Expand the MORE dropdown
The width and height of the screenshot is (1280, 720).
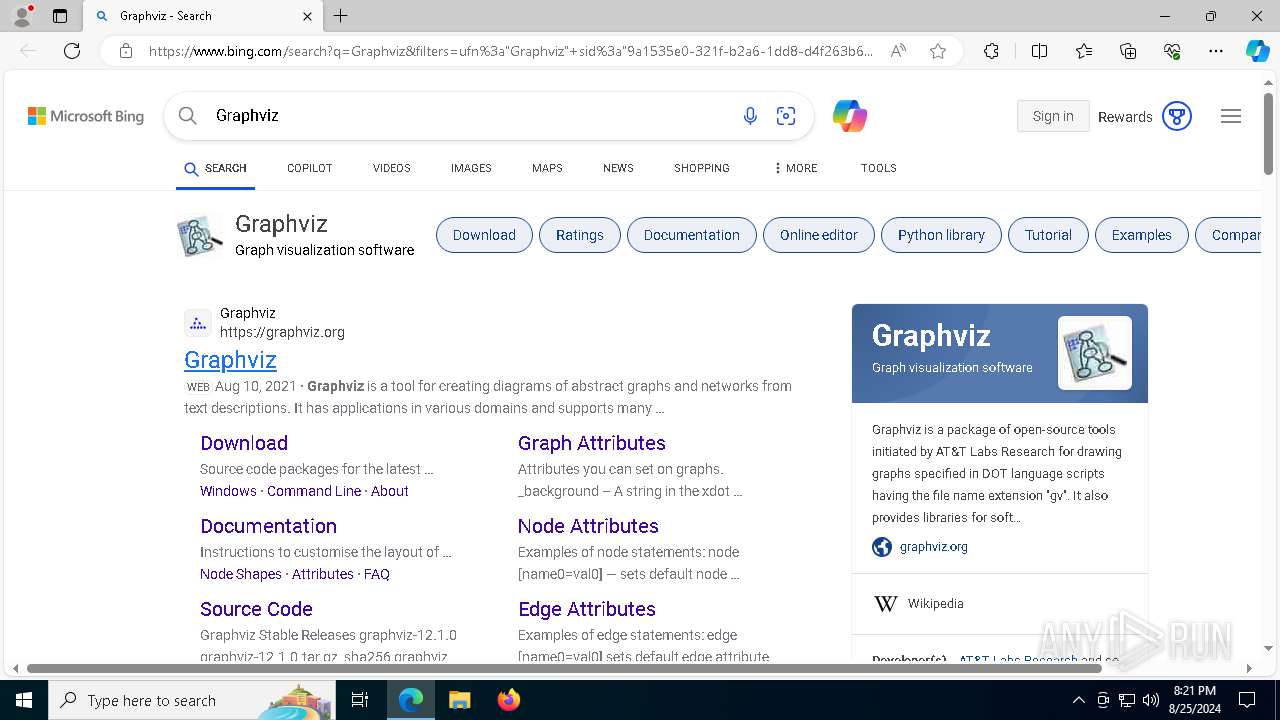(795, 168)
